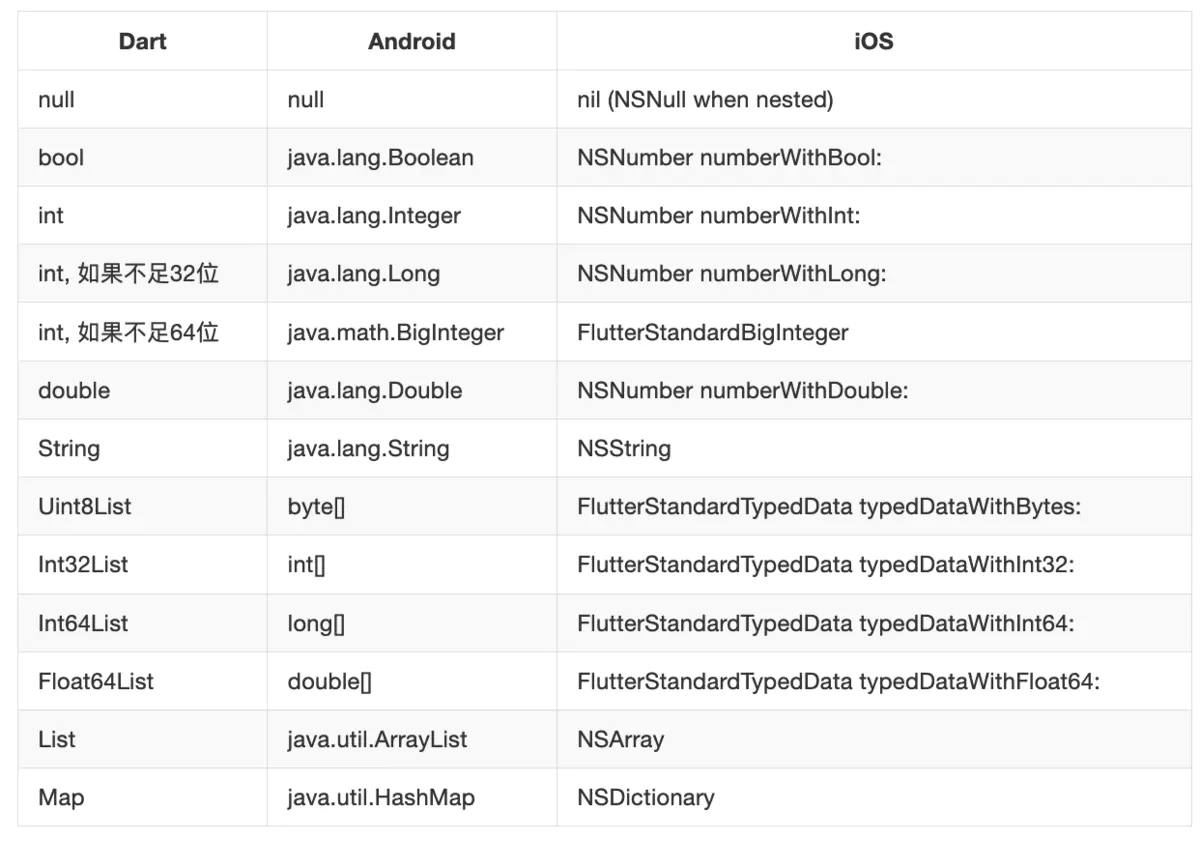Click the Int64List cell
This screenshot has height=841, width=1200.
click(x=142, y=623)
